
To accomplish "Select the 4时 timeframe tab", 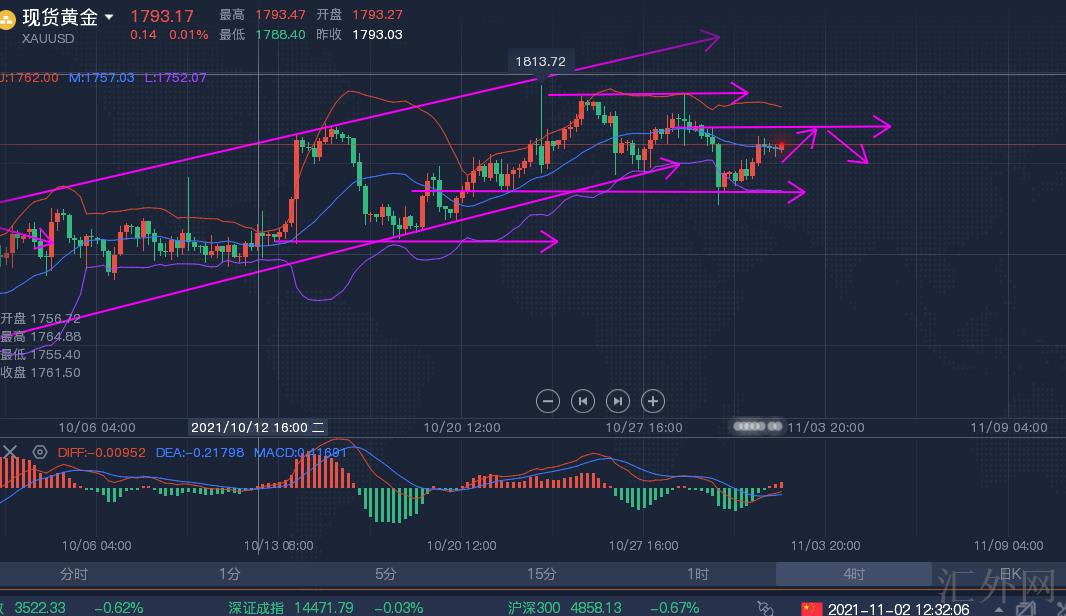I will 853,574.
